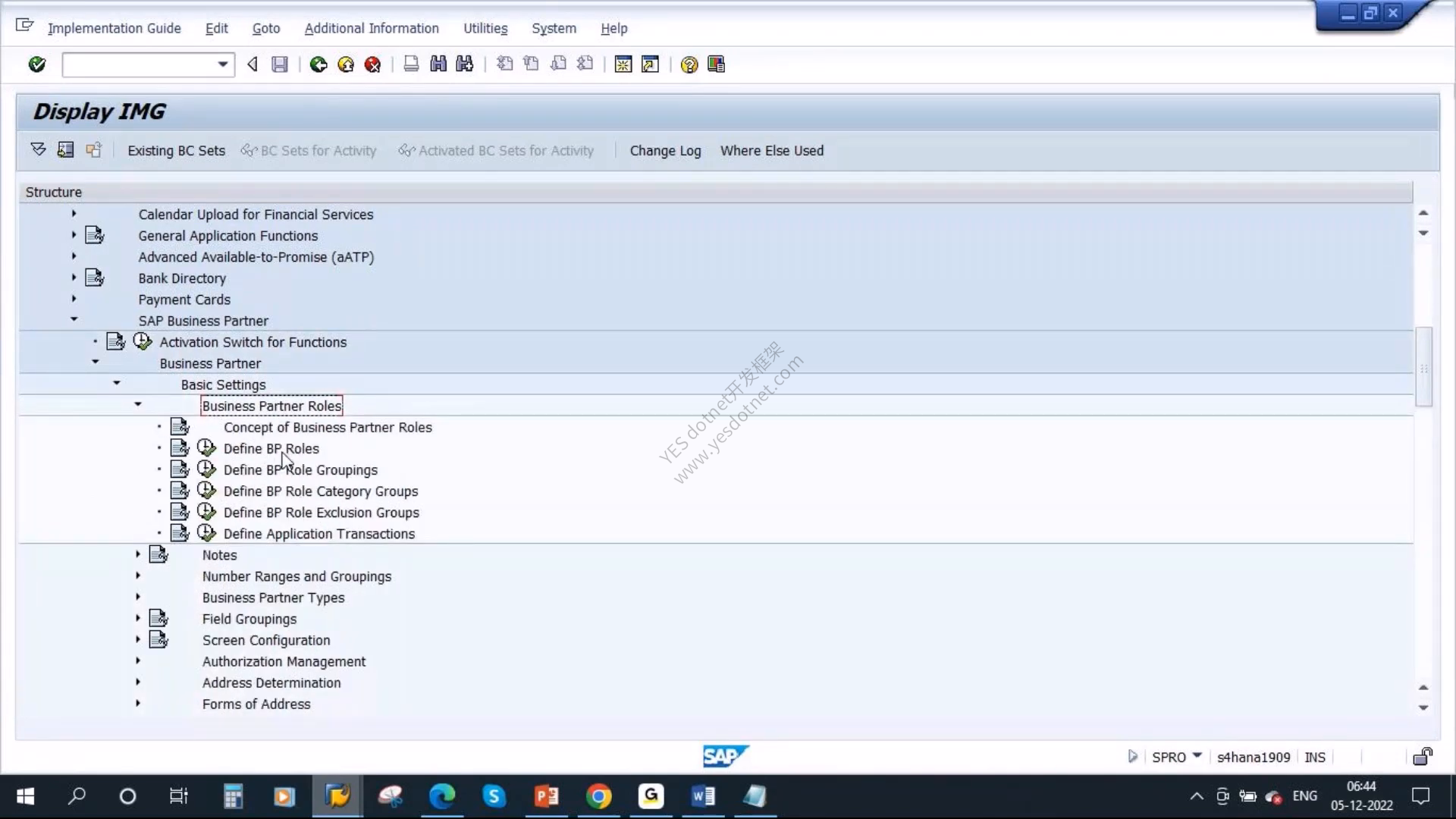Open the Utilities menu
This screenshot has width=1456, height=819.
485,28
